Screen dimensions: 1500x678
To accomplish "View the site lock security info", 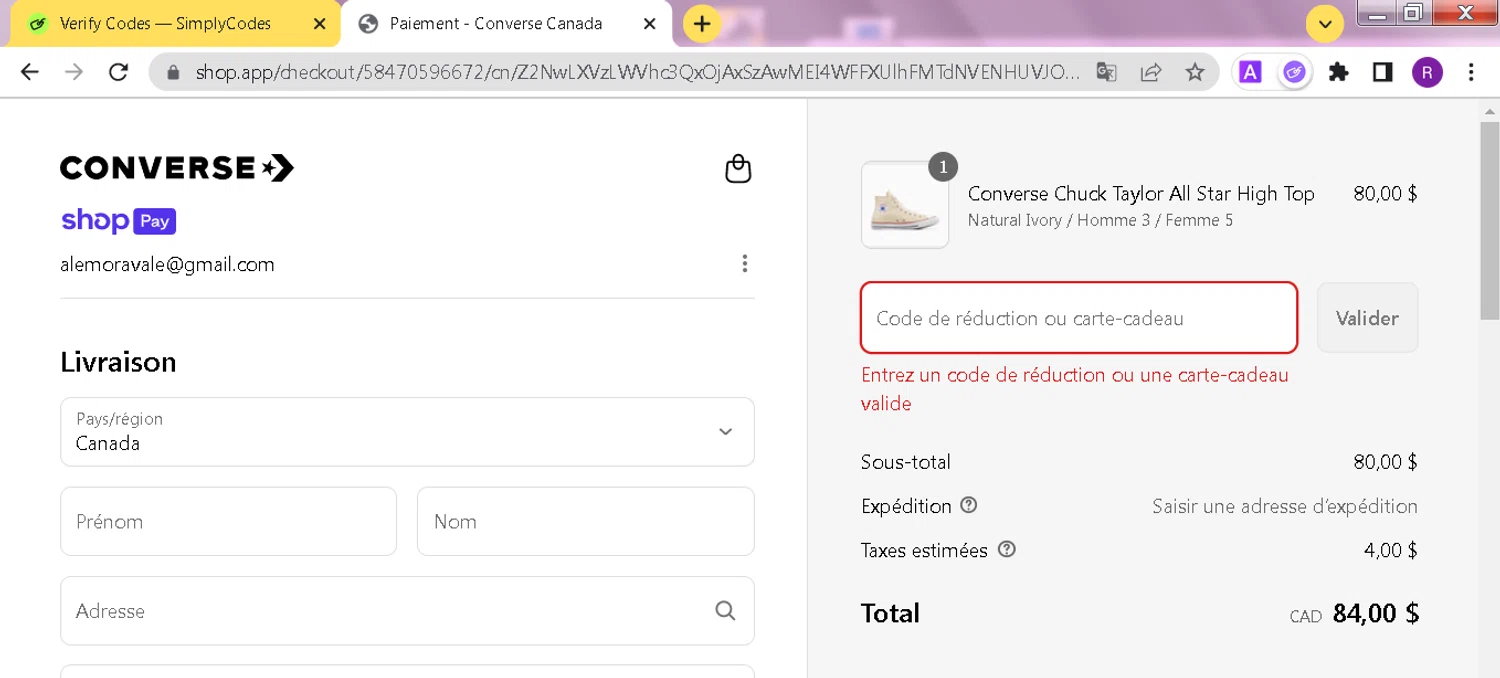I will point(174,72).
